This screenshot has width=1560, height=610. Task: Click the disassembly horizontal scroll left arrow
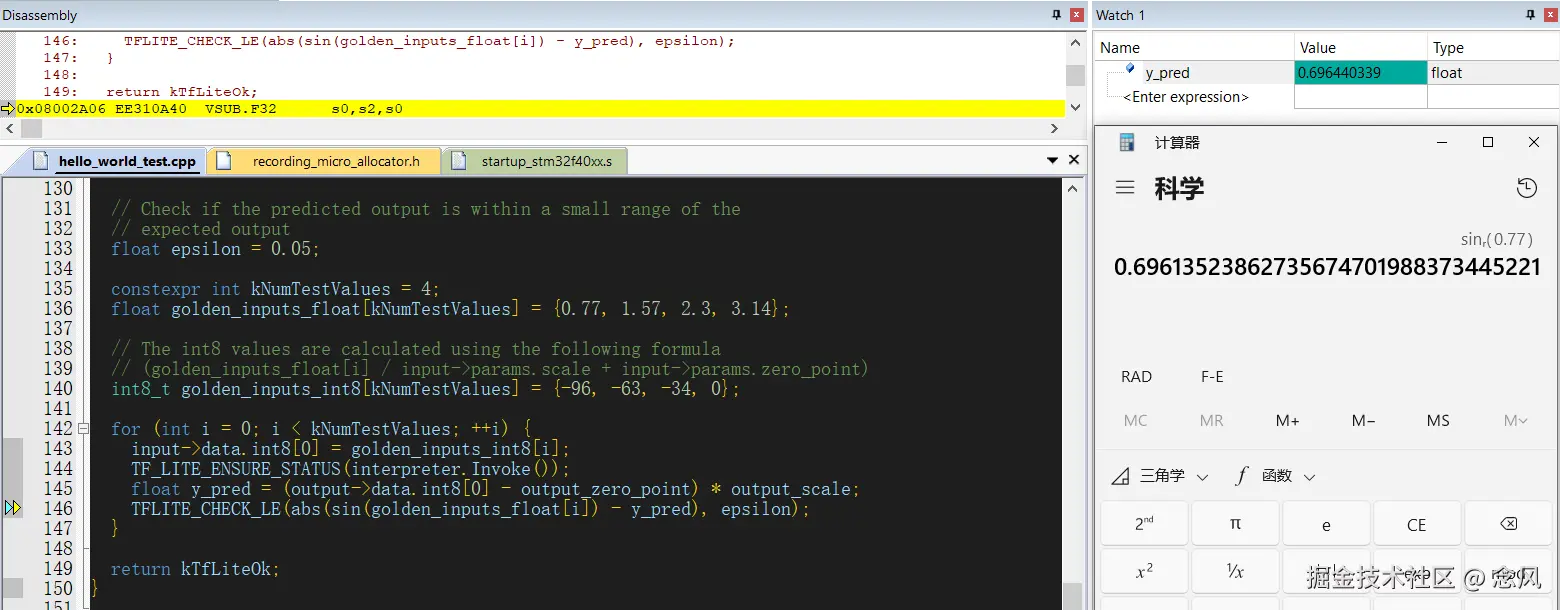9,128
